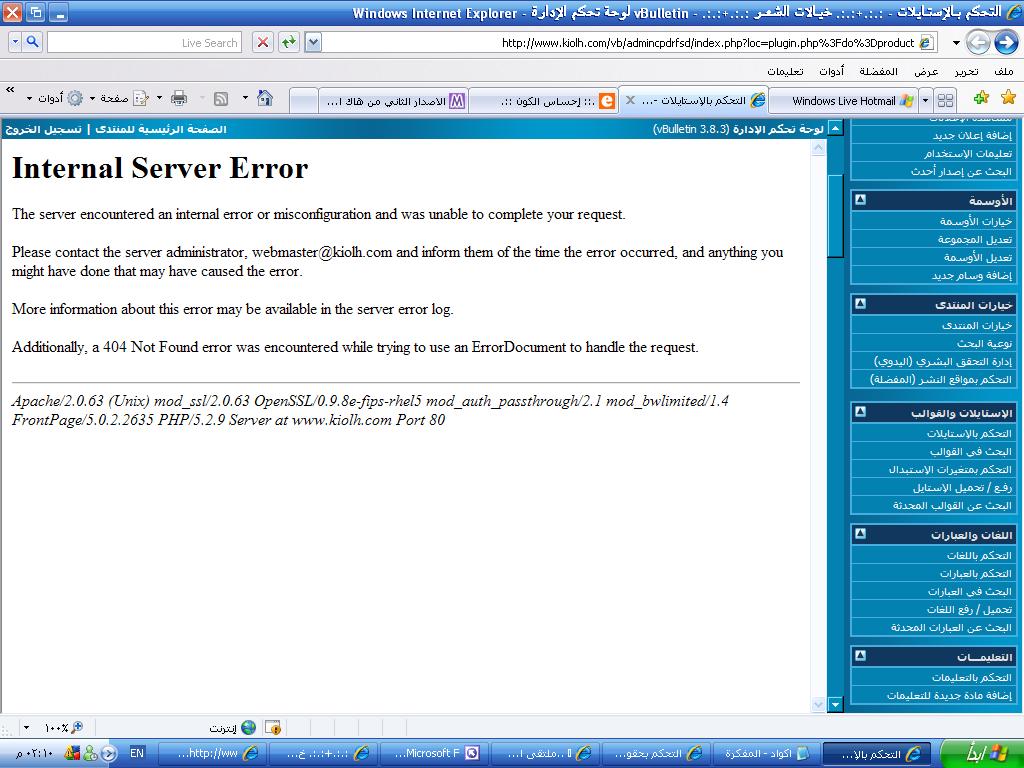The height and width of the screenshot is (768, 1024).
Task: Open the تعليمات menu
Action: click(785, 71)
